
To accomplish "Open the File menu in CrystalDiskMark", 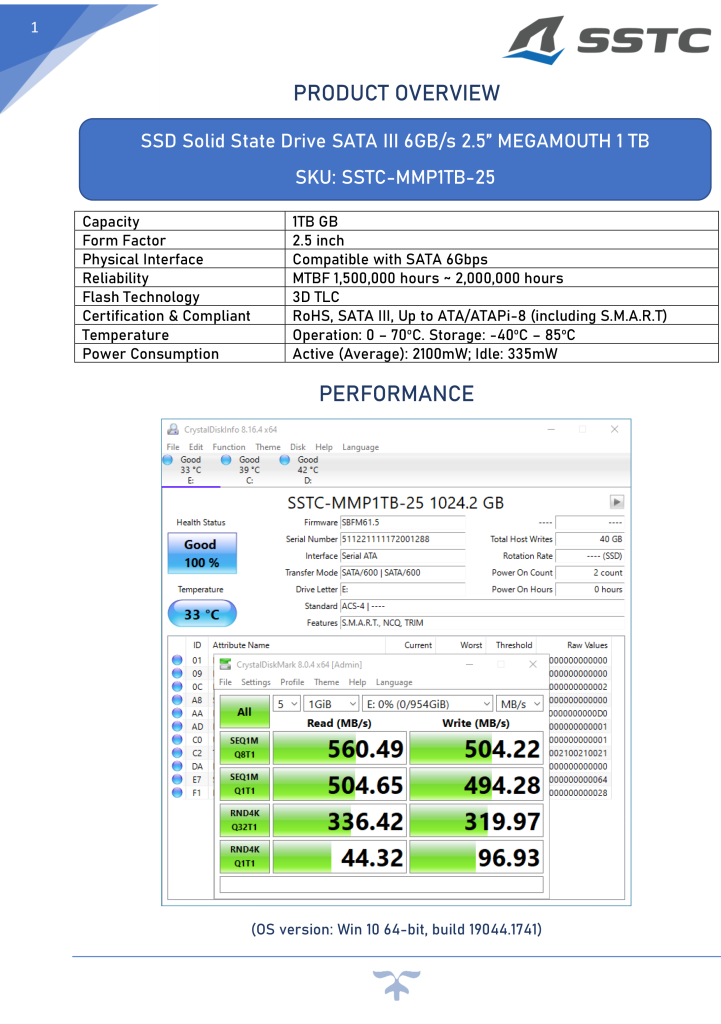I will click(x=225, y=682).
